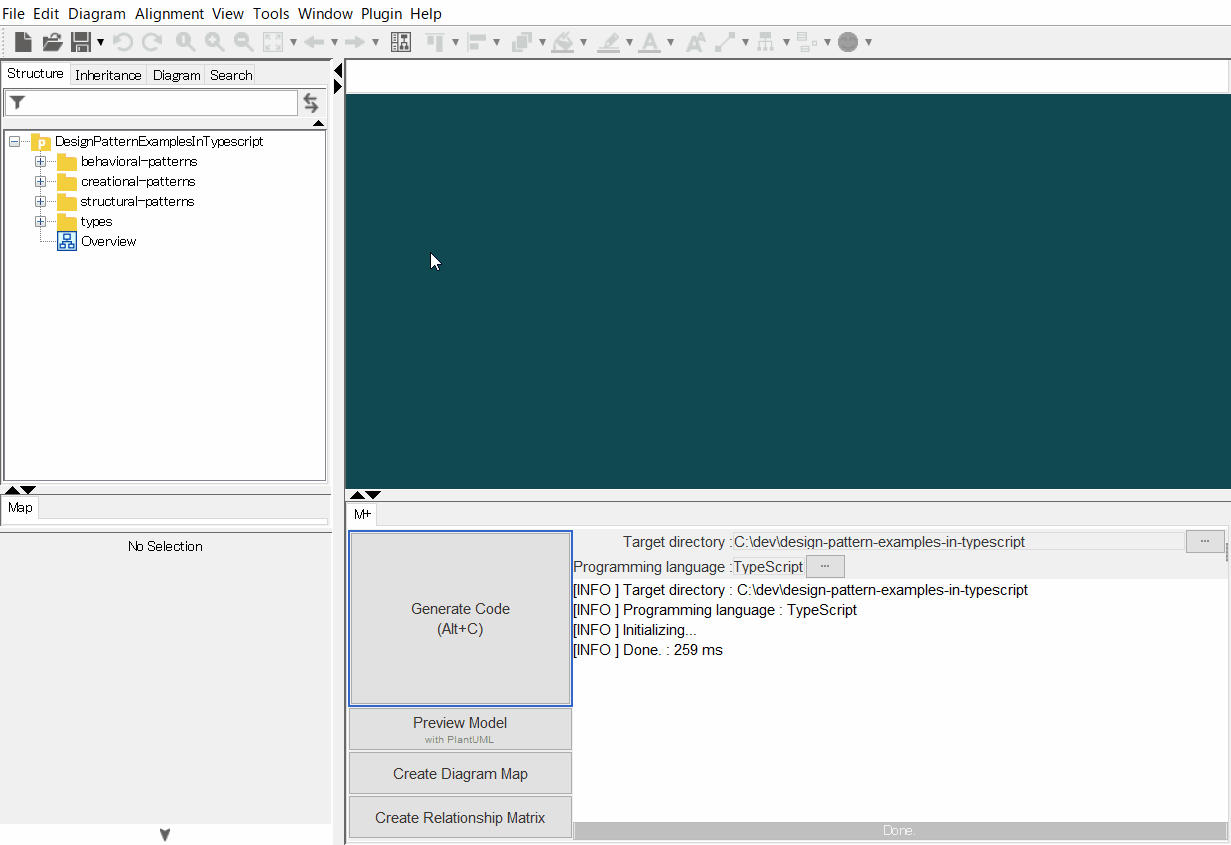Switch to the Structure tab
This screenshot has height=845, width=1231.
tap(36, 74)
